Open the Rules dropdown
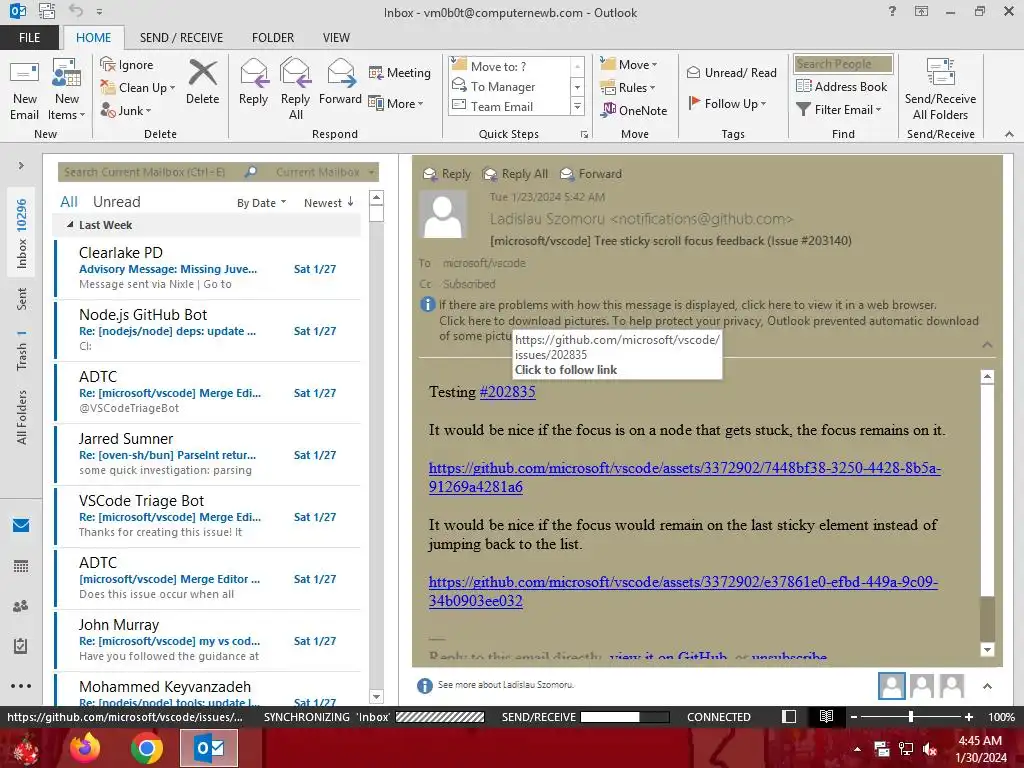Screen dimensions: 1024x768 628,87
